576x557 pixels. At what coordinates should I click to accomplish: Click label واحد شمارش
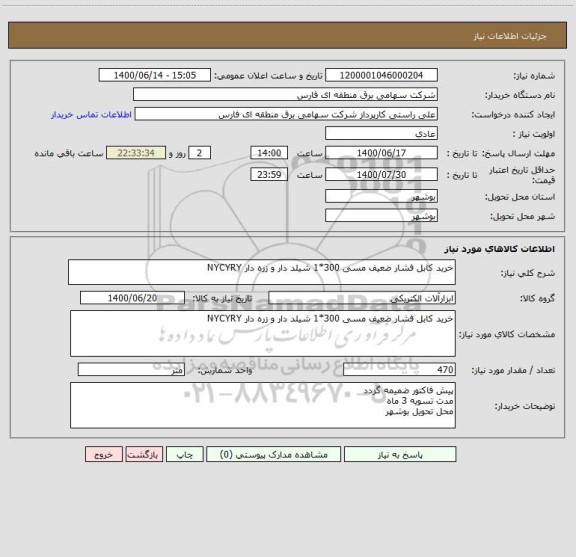coord(225,370)
